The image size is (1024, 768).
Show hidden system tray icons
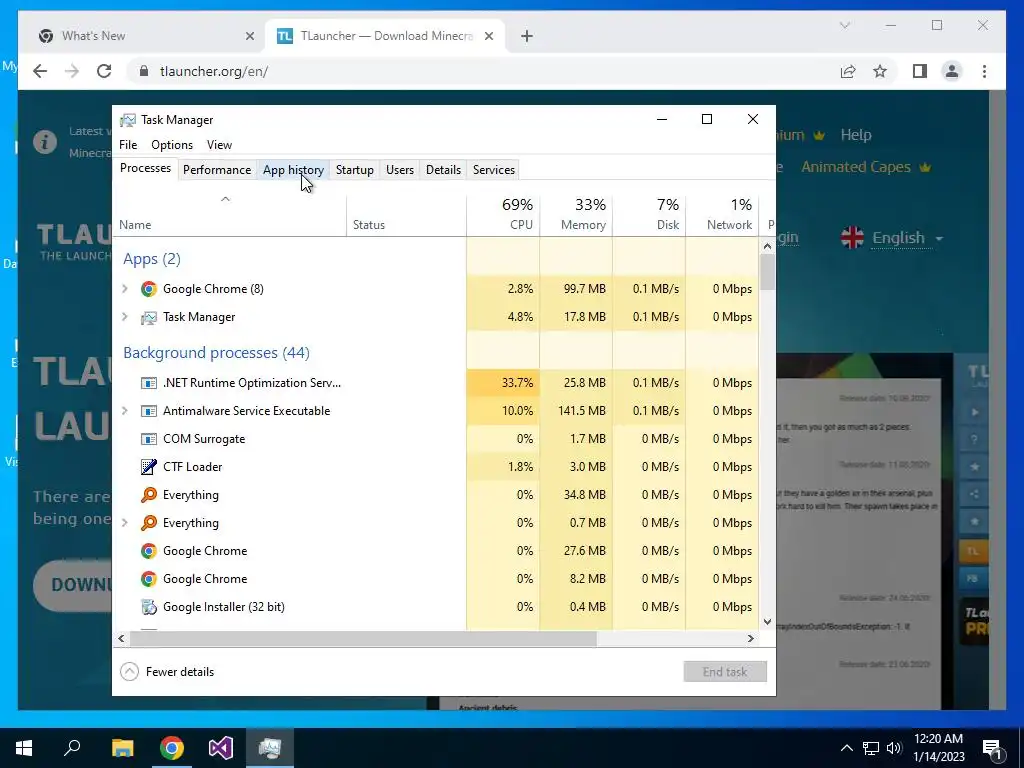tap(846, 748)
